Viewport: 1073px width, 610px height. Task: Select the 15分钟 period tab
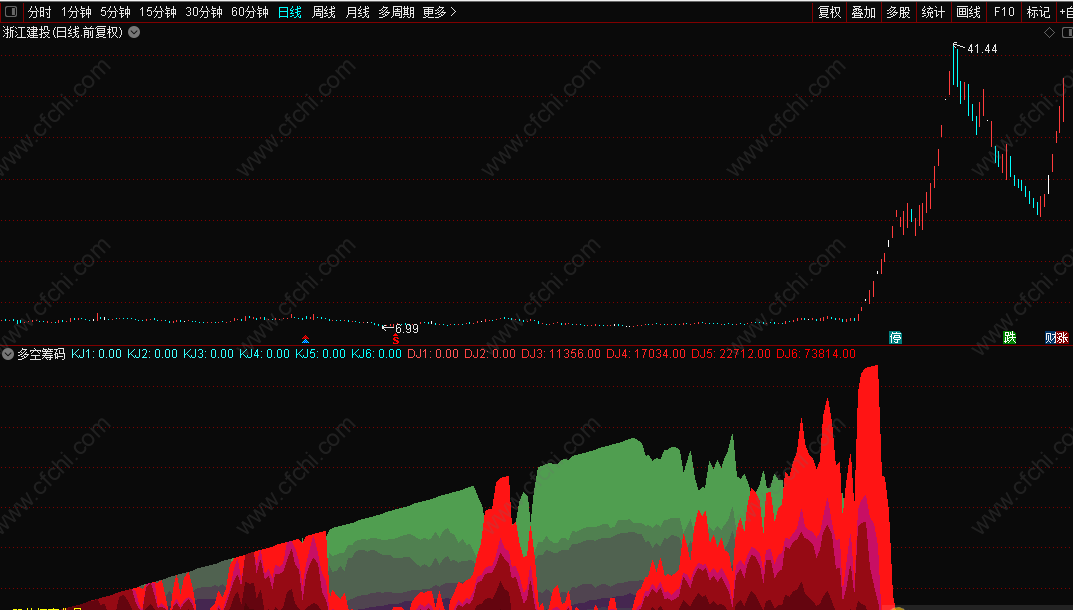(x=157, y=12)
